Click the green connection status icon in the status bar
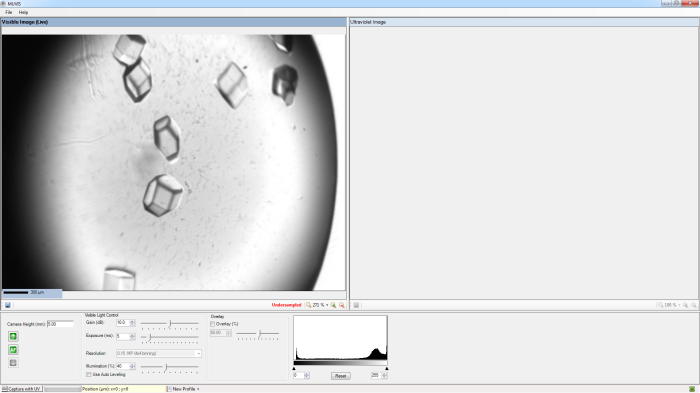The width and height of the screenshot is (700, 393). coord(692,389)
